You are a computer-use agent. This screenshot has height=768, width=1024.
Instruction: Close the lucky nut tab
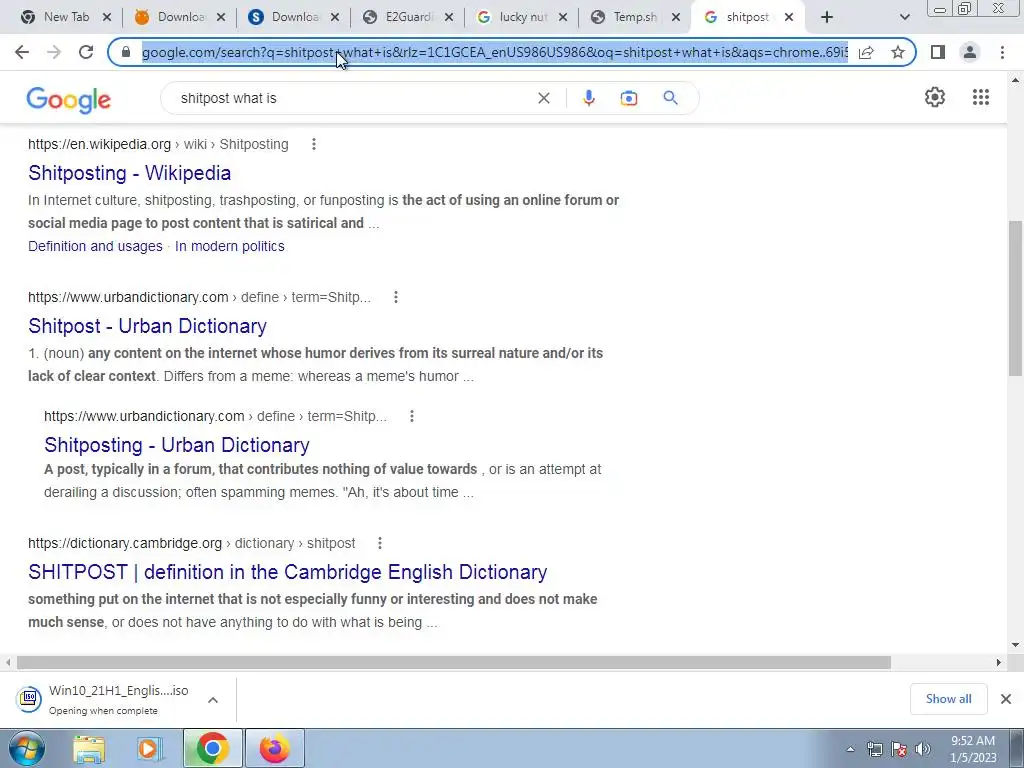pos(562,18)
